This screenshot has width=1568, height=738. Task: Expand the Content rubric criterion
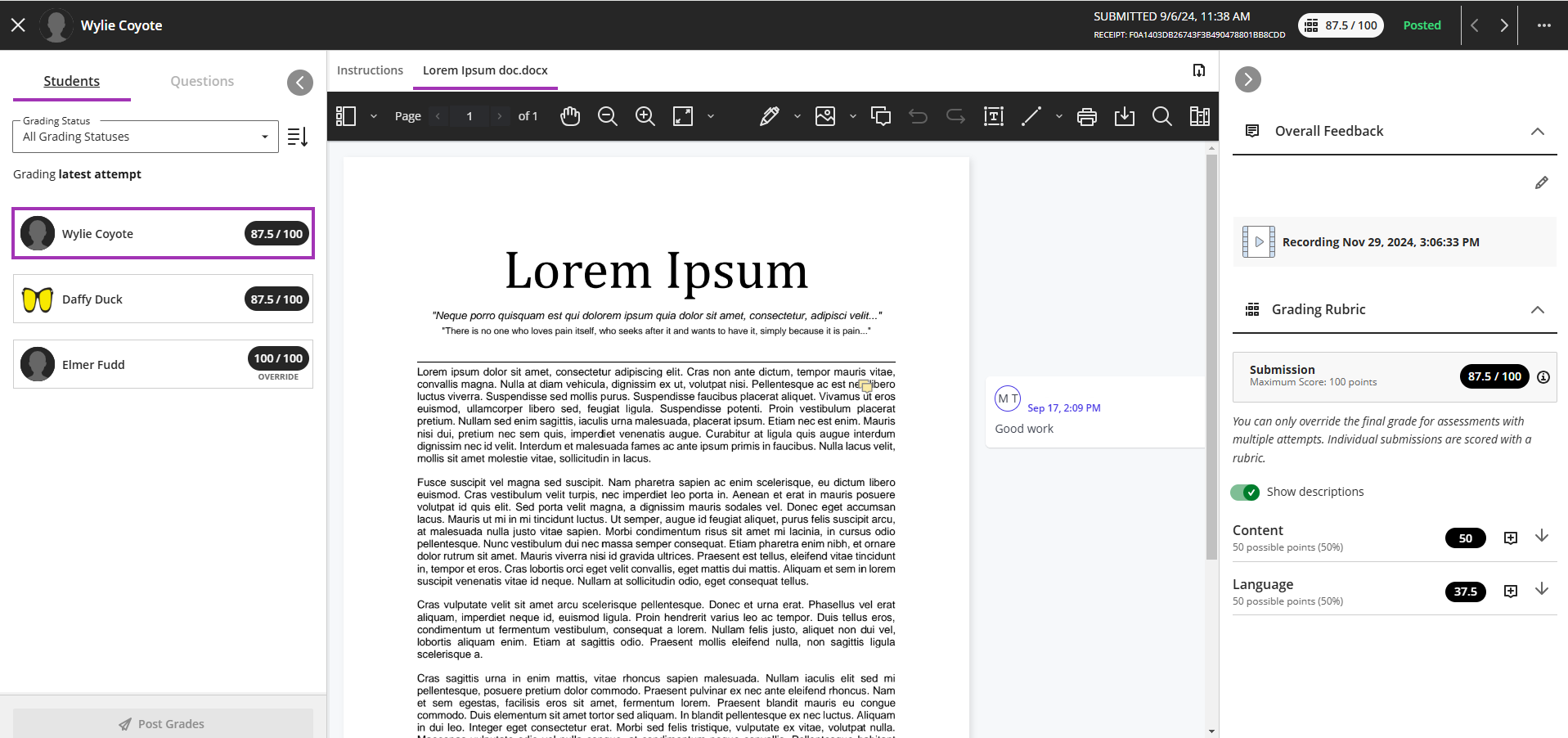(x=1543, y=536)
